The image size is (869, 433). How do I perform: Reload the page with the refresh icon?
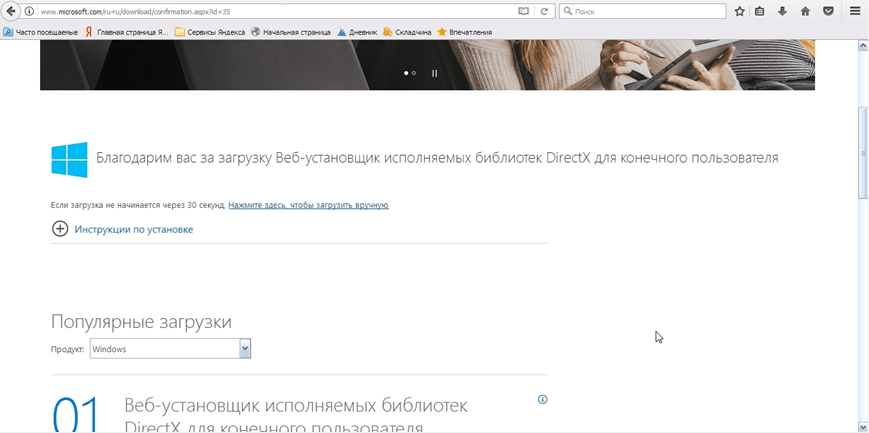[545, 11]
